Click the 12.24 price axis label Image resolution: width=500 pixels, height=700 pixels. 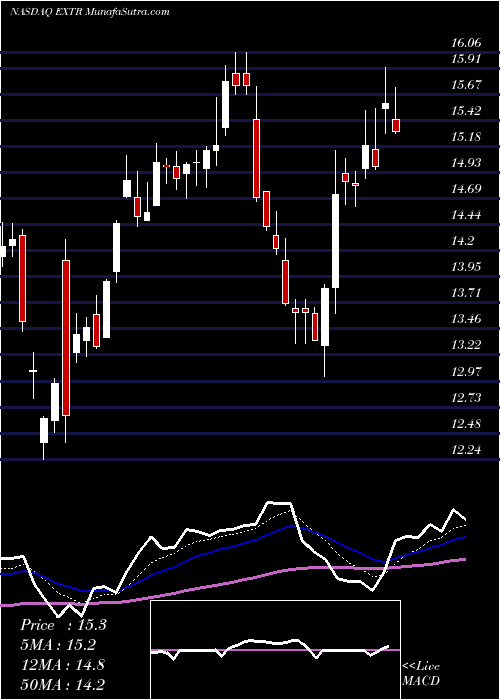(466, 450)
